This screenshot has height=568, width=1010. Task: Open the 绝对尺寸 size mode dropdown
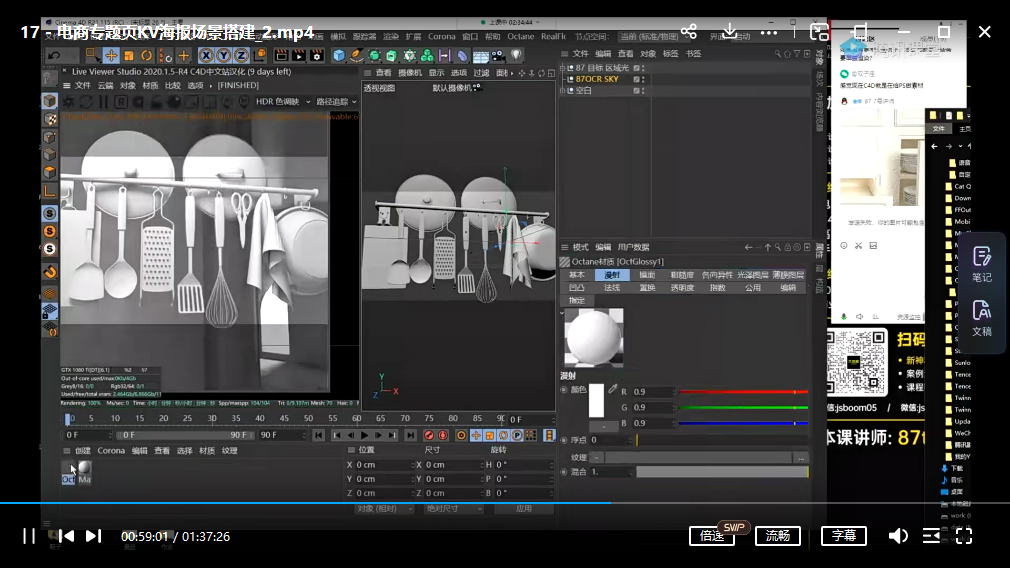coord(453,509)
